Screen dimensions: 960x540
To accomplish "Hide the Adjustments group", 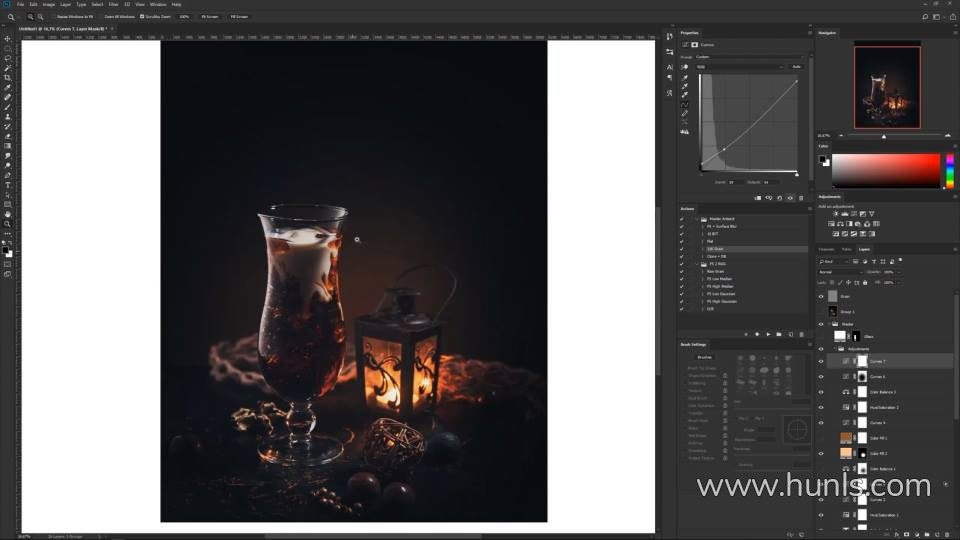I will coord(821,349).
